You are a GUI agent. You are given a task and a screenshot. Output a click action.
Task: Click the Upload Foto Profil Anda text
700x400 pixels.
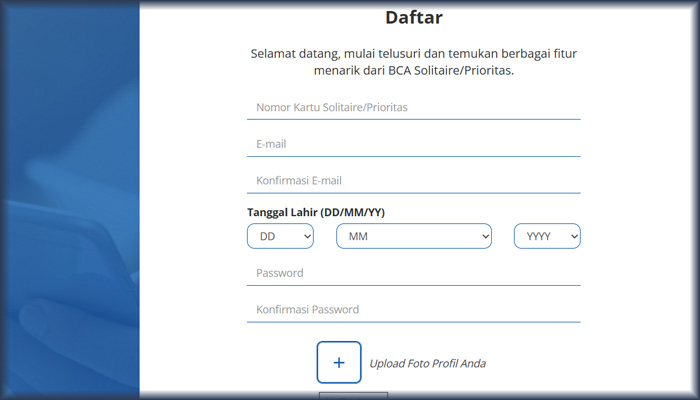tap(427, 364)
